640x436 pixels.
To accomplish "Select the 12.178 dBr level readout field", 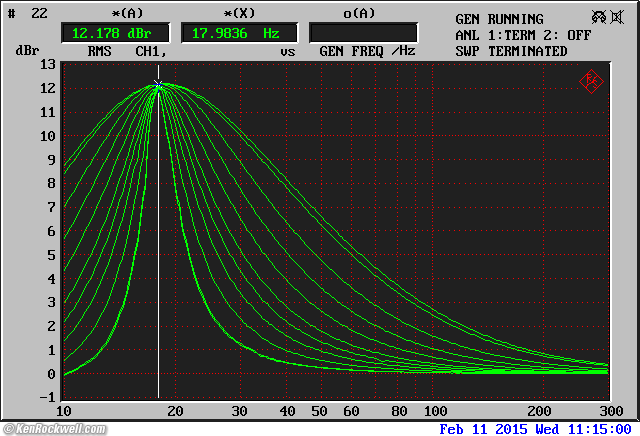I will pos(115,32).
